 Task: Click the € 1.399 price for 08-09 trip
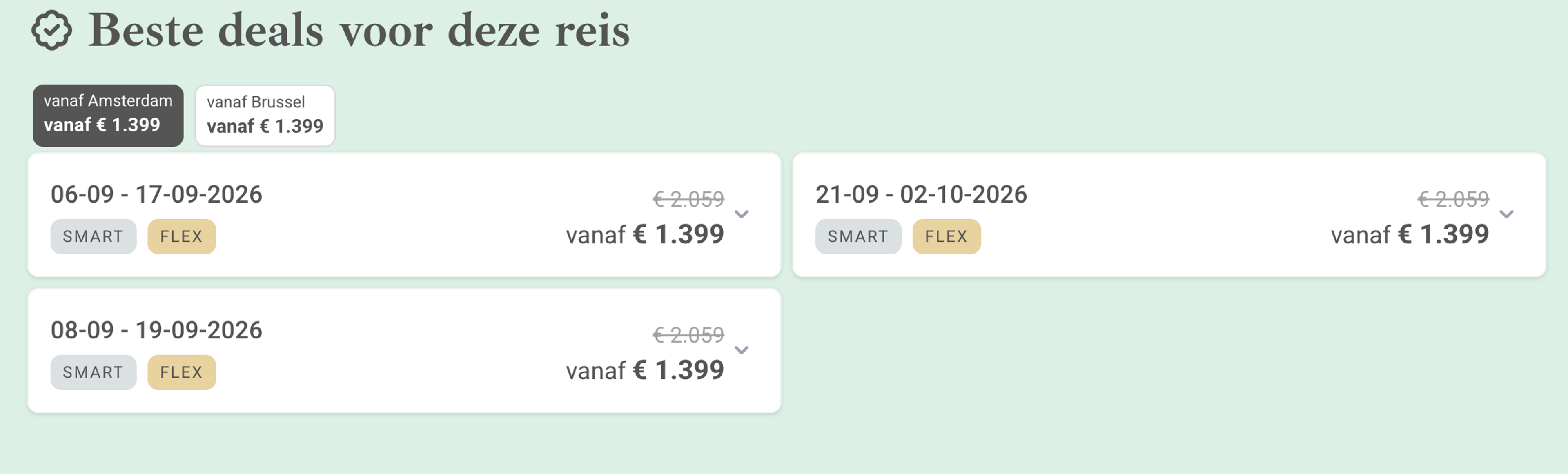pyautogui.click(x=678, y=371)
